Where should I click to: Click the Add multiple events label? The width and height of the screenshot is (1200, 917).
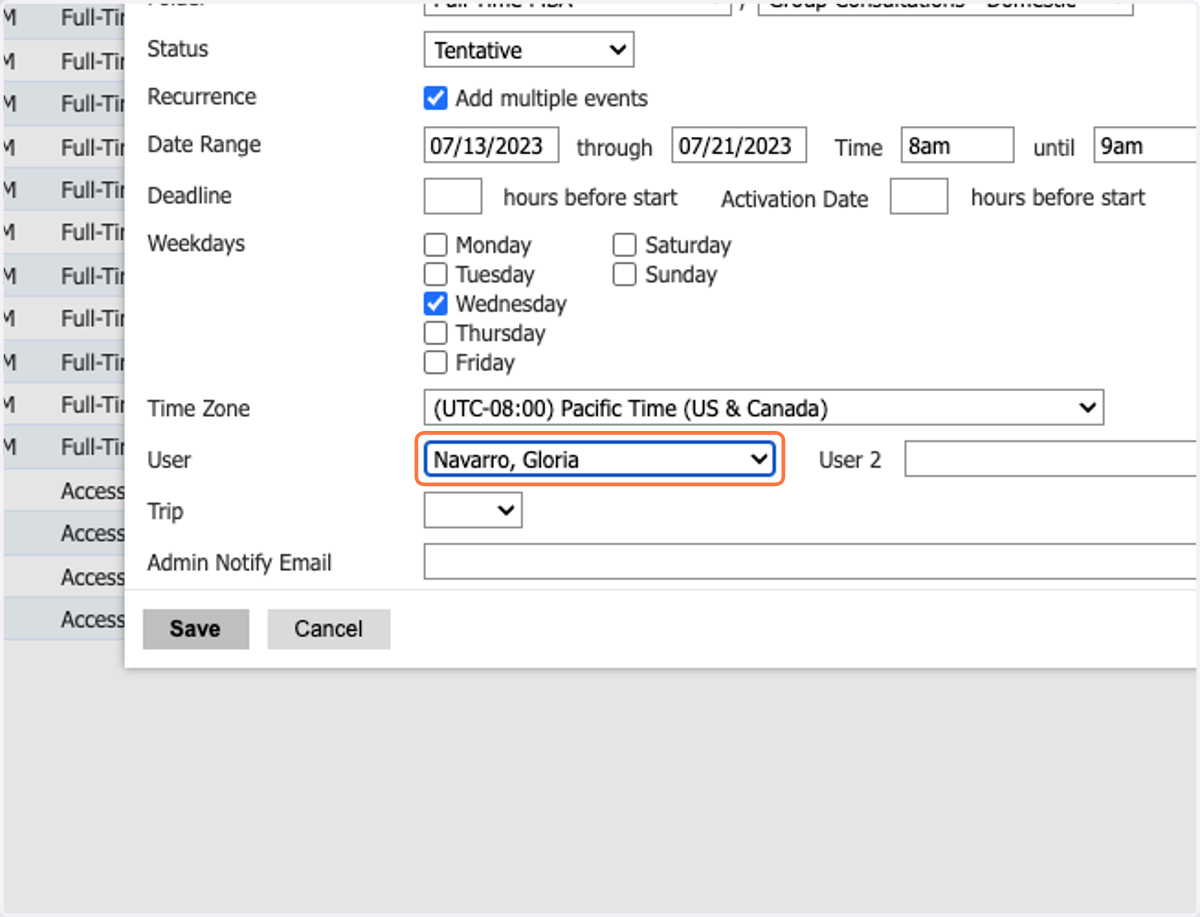[x=552, y=99]
